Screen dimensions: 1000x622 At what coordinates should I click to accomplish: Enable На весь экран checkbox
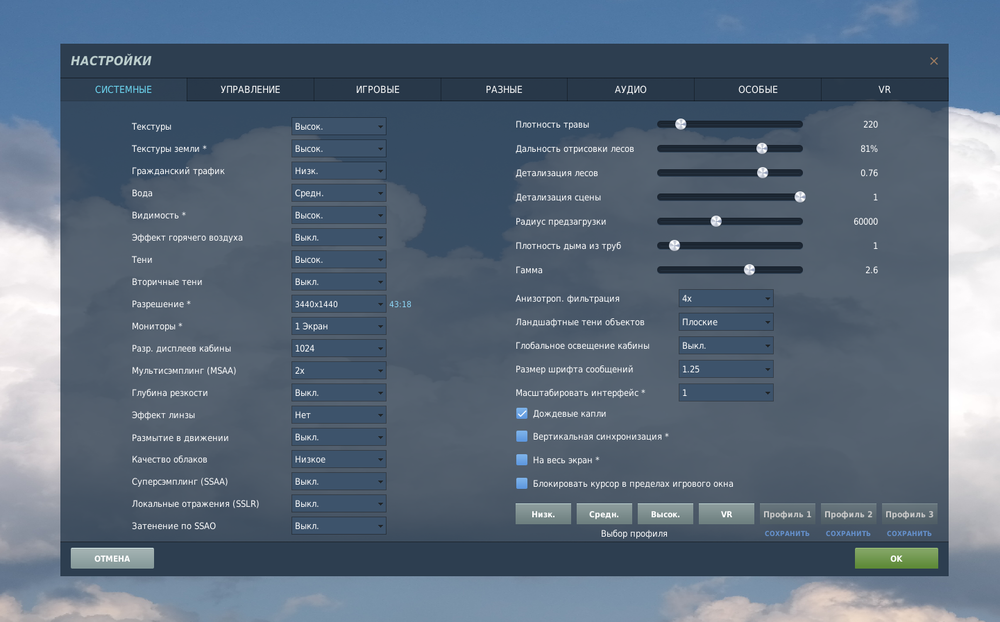click(522, 459)
